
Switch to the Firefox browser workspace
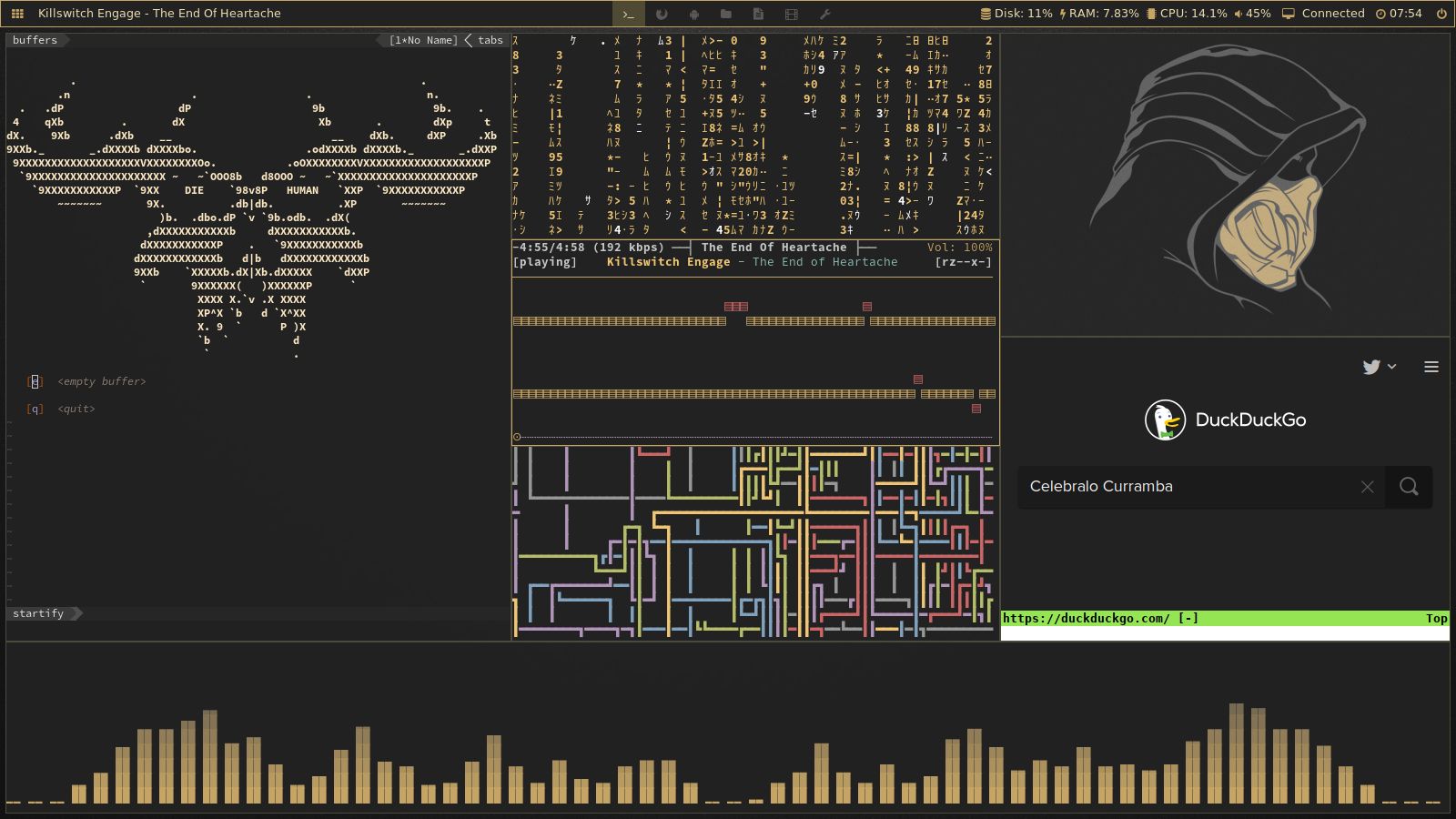[x=662, y=14]
